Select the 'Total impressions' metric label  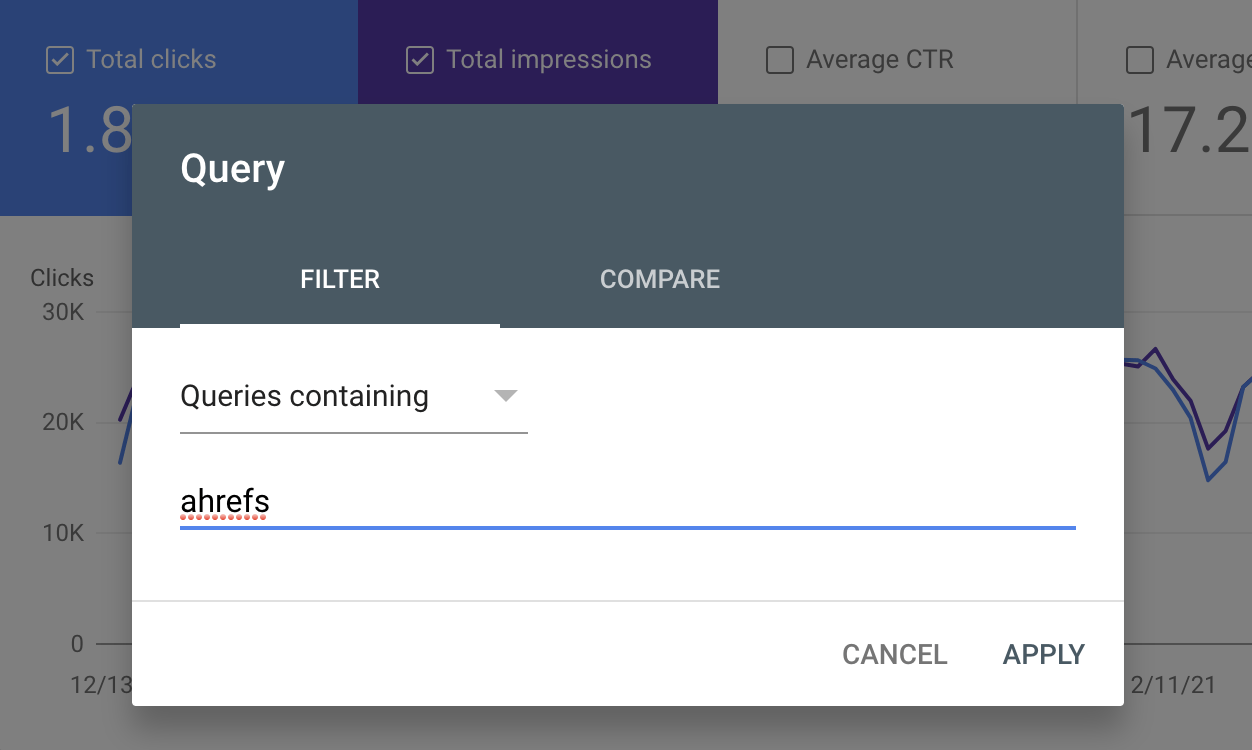[x=549, y=60]
